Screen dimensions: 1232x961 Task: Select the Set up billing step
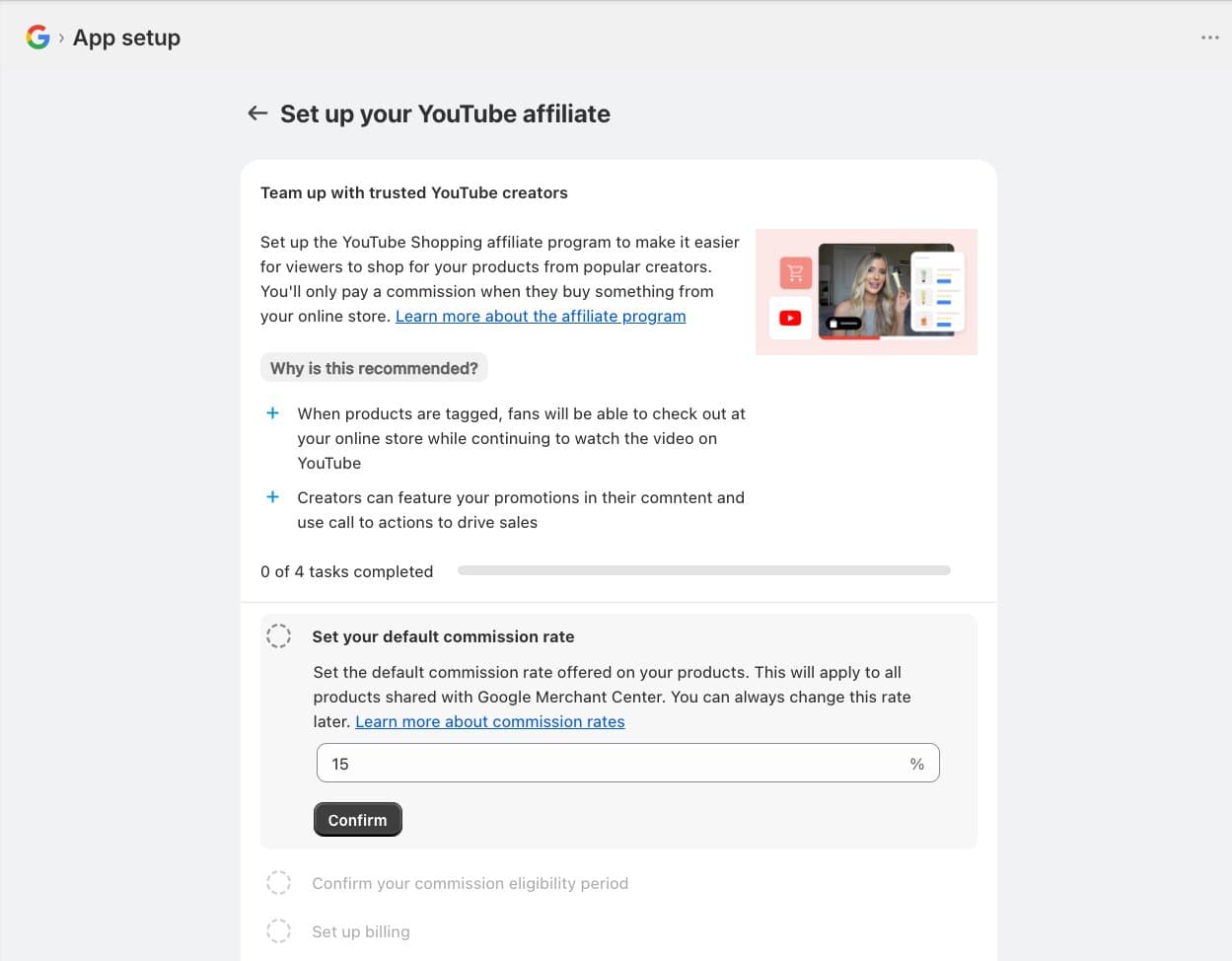point(361,930)
